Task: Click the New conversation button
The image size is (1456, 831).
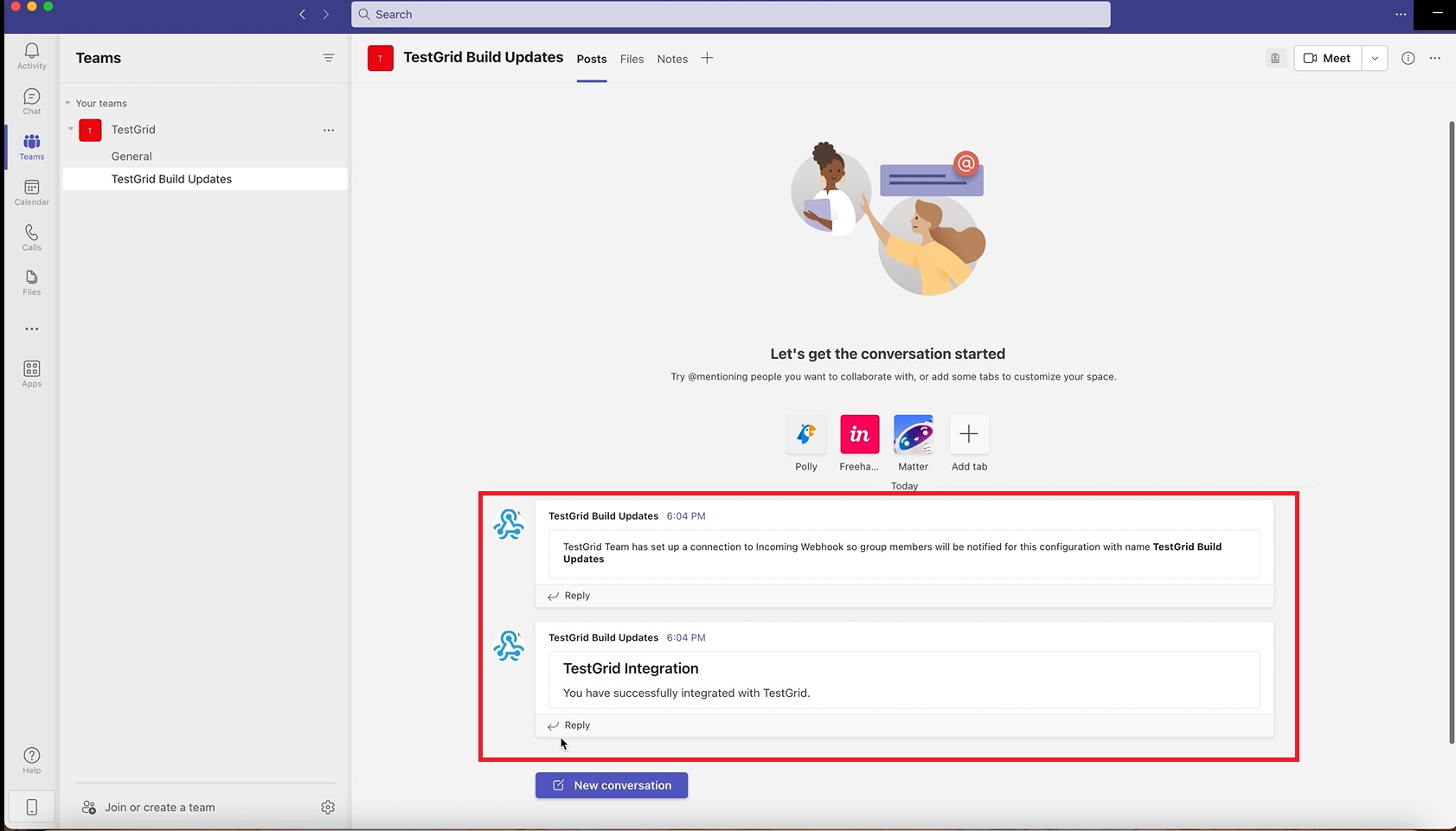Action: (612, 785)
